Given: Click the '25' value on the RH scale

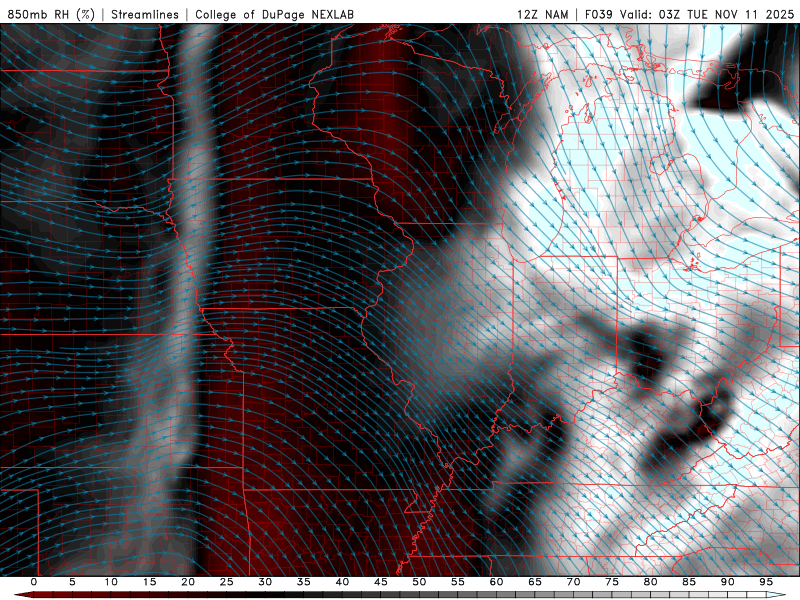Looking at the screenshot, I should [227, 582].
